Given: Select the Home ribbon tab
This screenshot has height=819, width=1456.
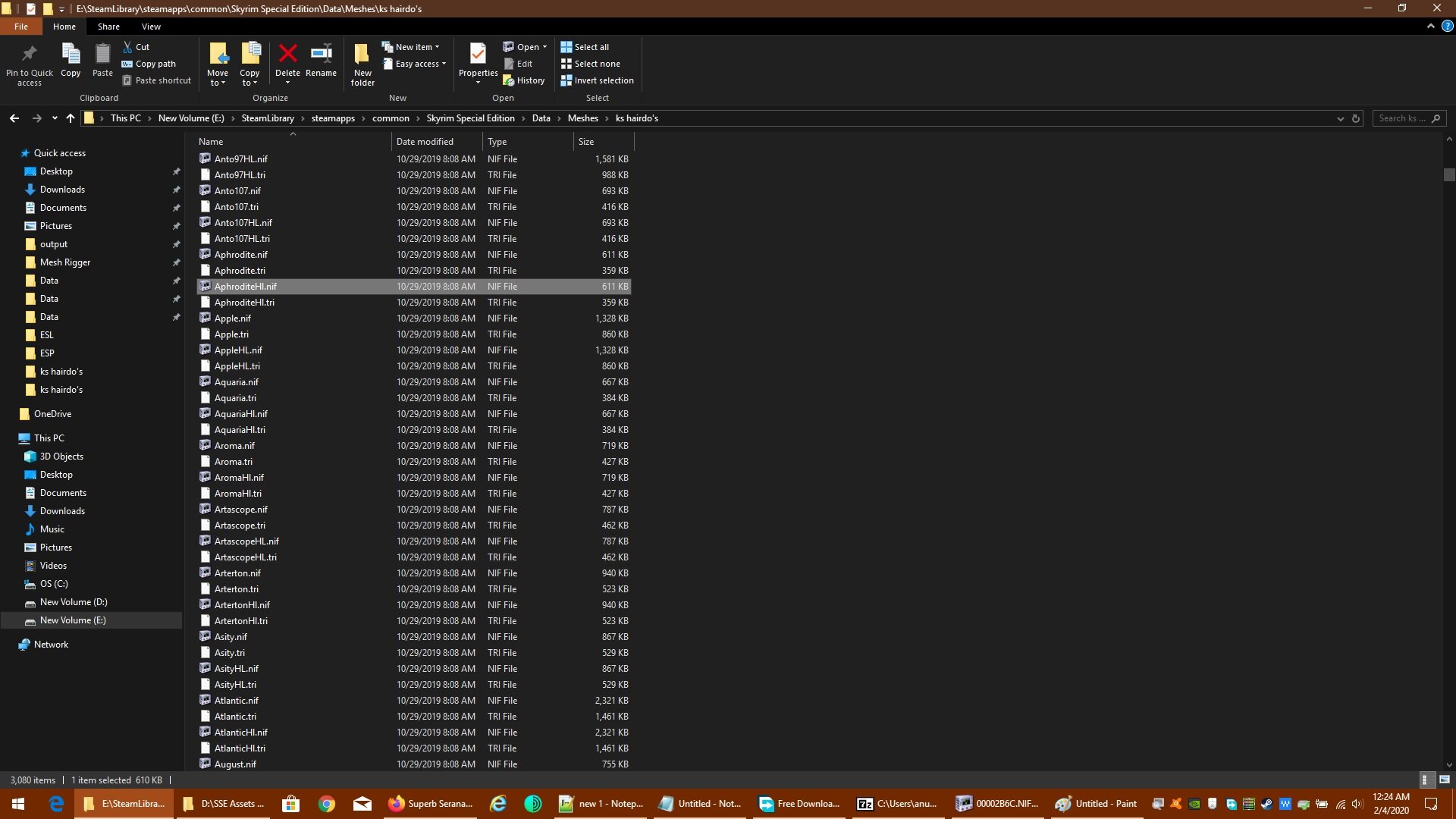Looking at the screenshot, I should pyautogui.click(x=64, y=27).
